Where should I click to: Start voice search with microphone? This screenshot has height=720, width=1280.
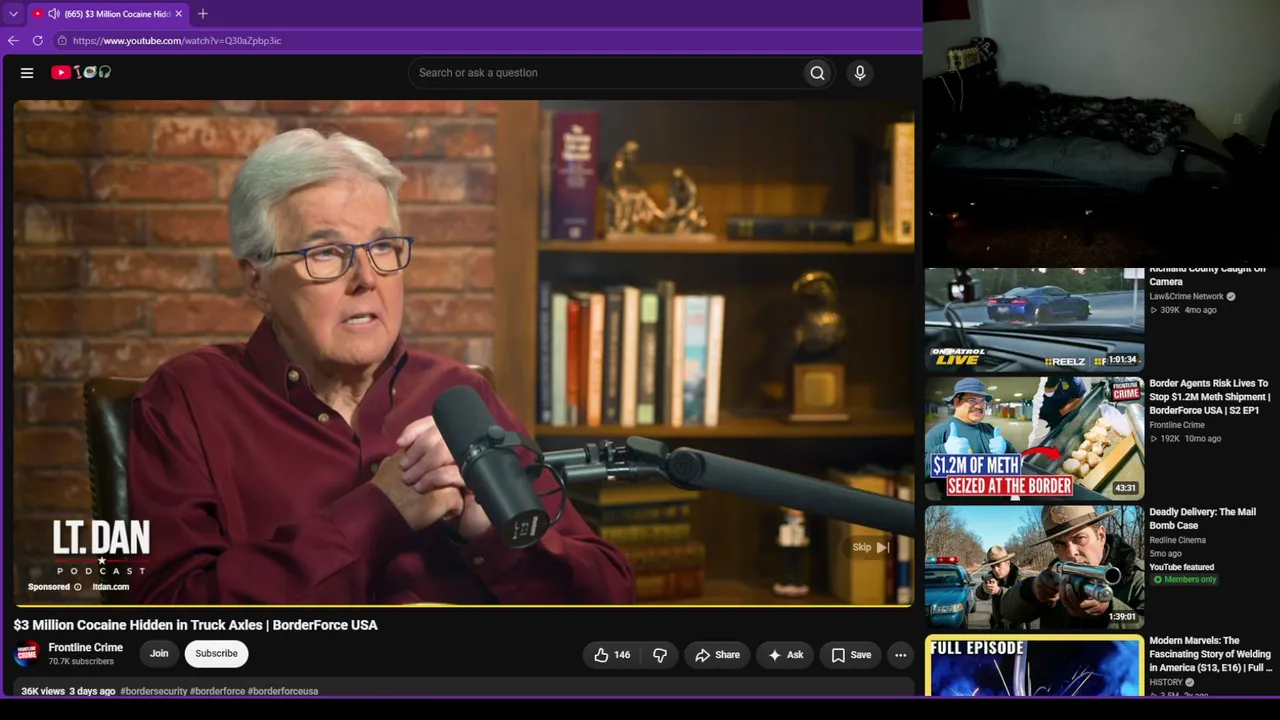coord(860,73)
